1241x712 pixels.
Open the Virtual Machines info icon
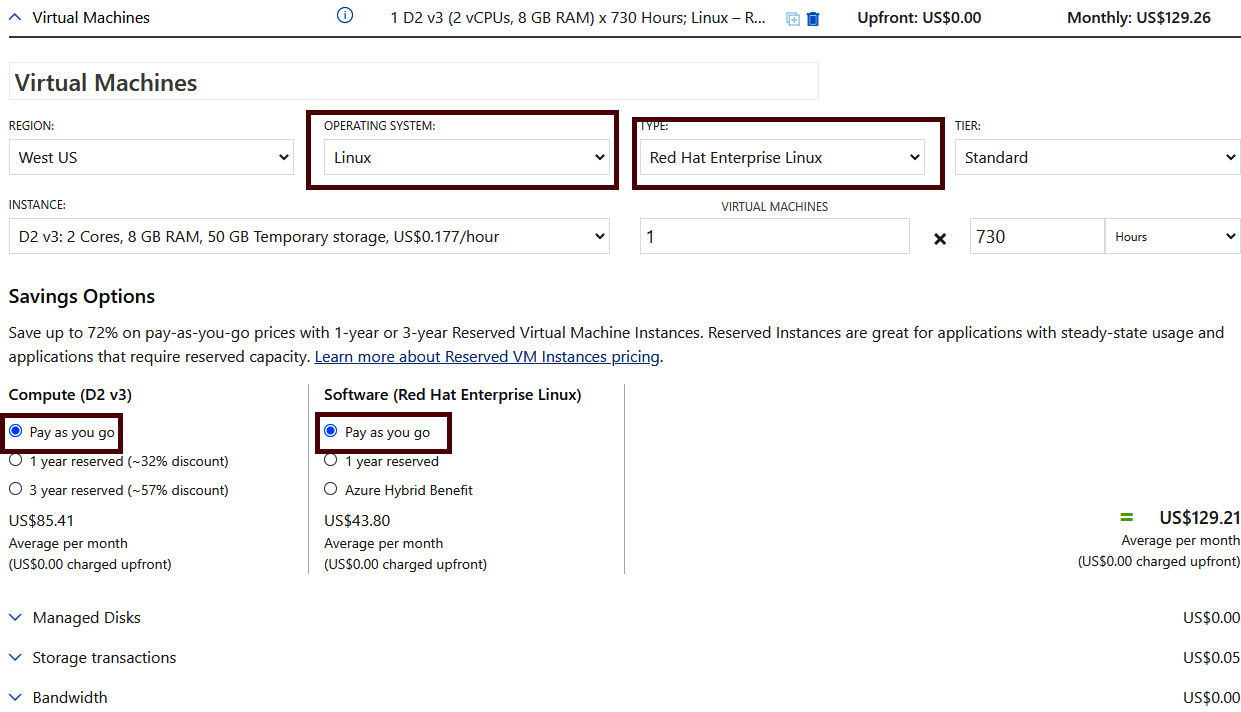pos(345,16)
